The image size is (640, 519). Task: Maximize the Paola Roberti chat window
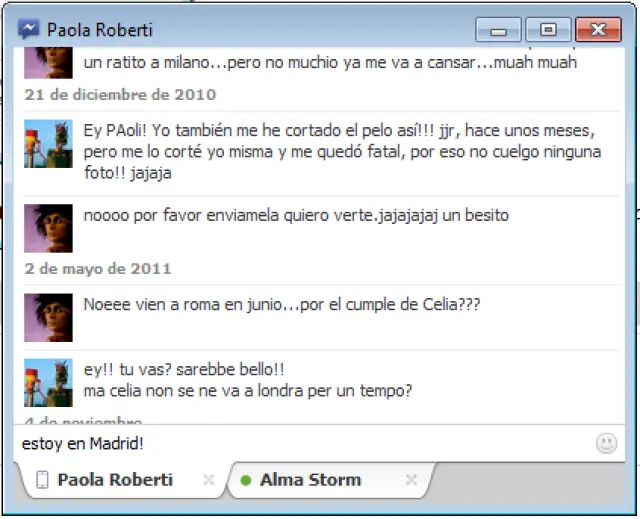click(x=548, y=29)
